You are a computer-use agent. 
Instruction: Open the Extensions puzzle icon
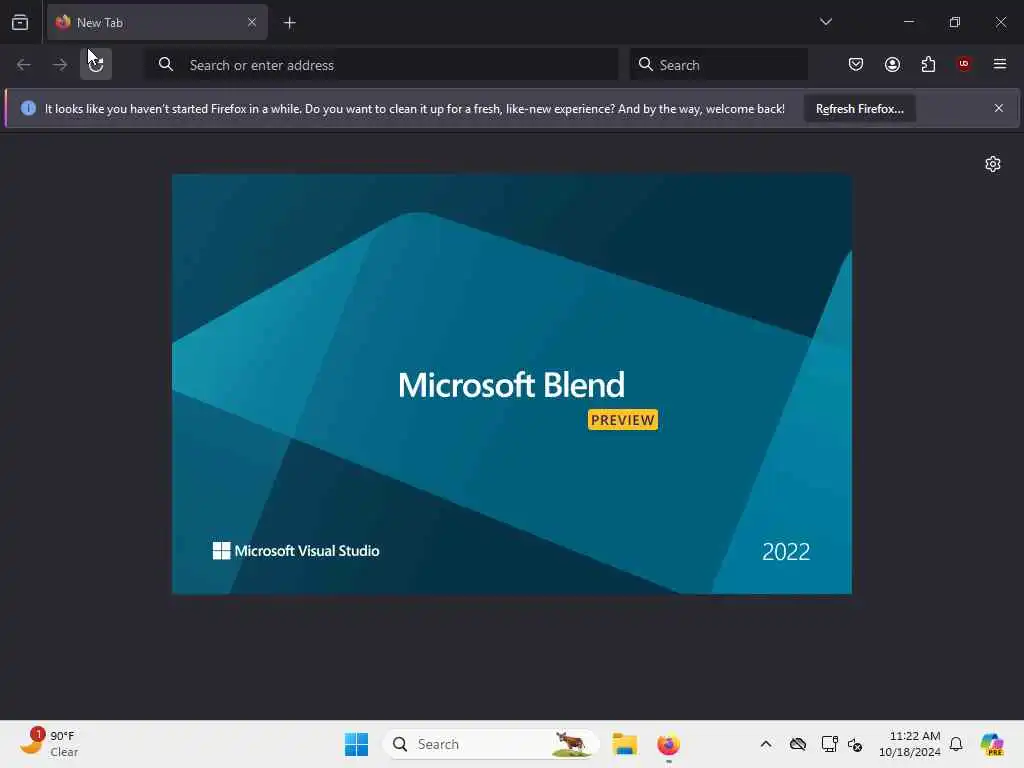tap(928, 64)
